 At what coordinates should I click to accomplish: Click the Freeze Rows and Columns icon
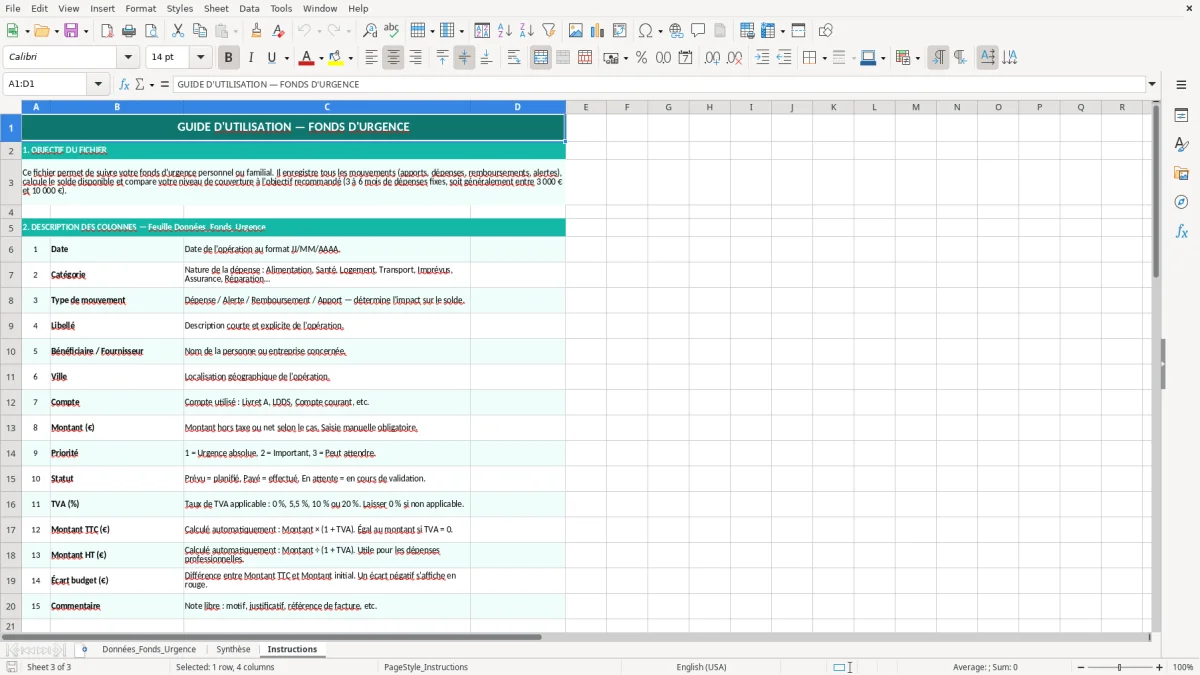coord(768,31)
